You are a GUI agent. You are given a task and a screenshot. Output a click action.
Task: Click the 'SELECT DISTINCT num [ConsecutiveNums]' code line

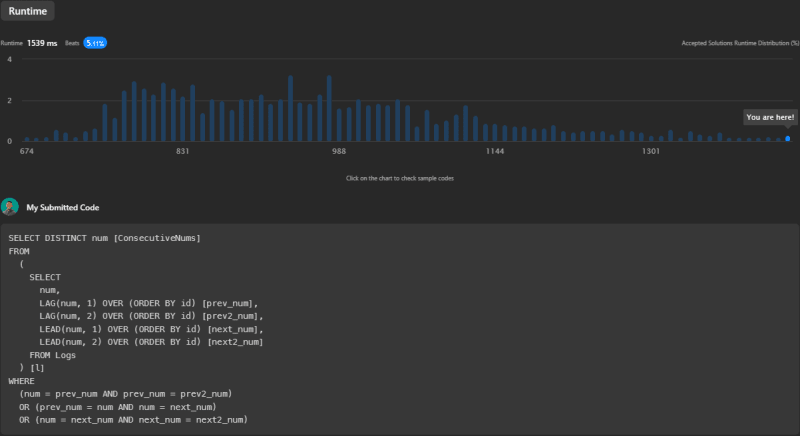pyautogui.click(x=105, y=238)
